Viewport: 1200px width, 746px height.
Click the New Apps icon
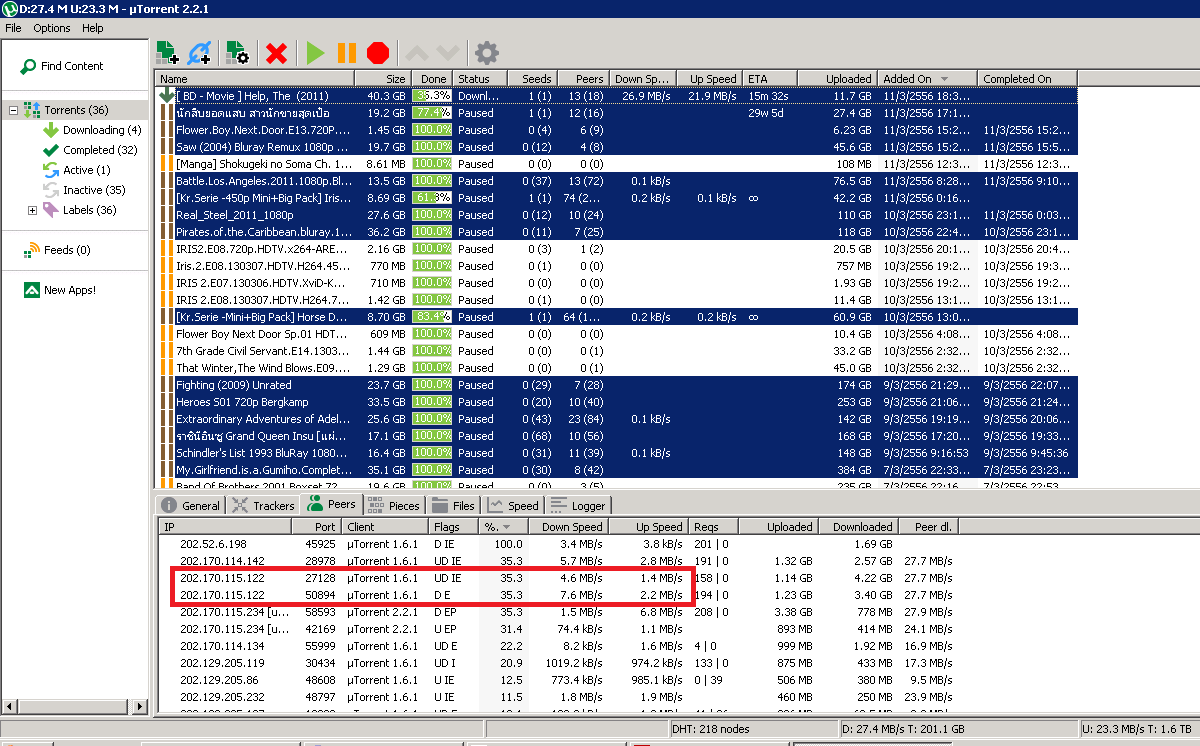[33, 290]
